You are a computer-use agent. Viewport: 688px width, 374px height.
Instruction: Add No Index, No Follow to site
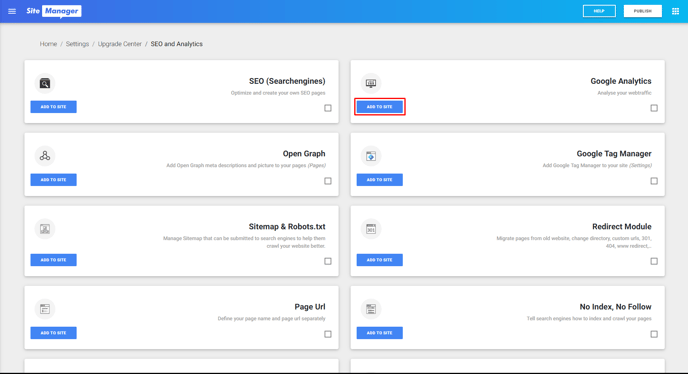point(380,333)
